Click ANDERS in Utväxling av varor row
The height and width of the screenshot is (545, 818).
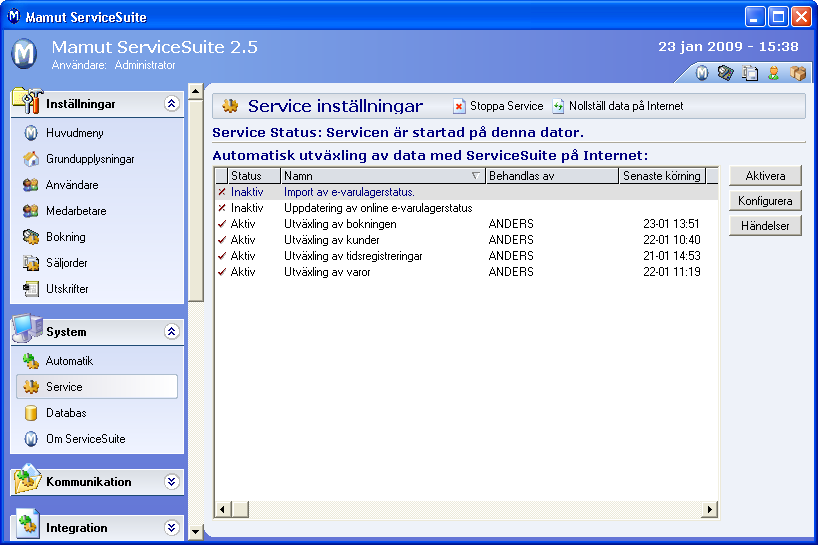point(511,272)
